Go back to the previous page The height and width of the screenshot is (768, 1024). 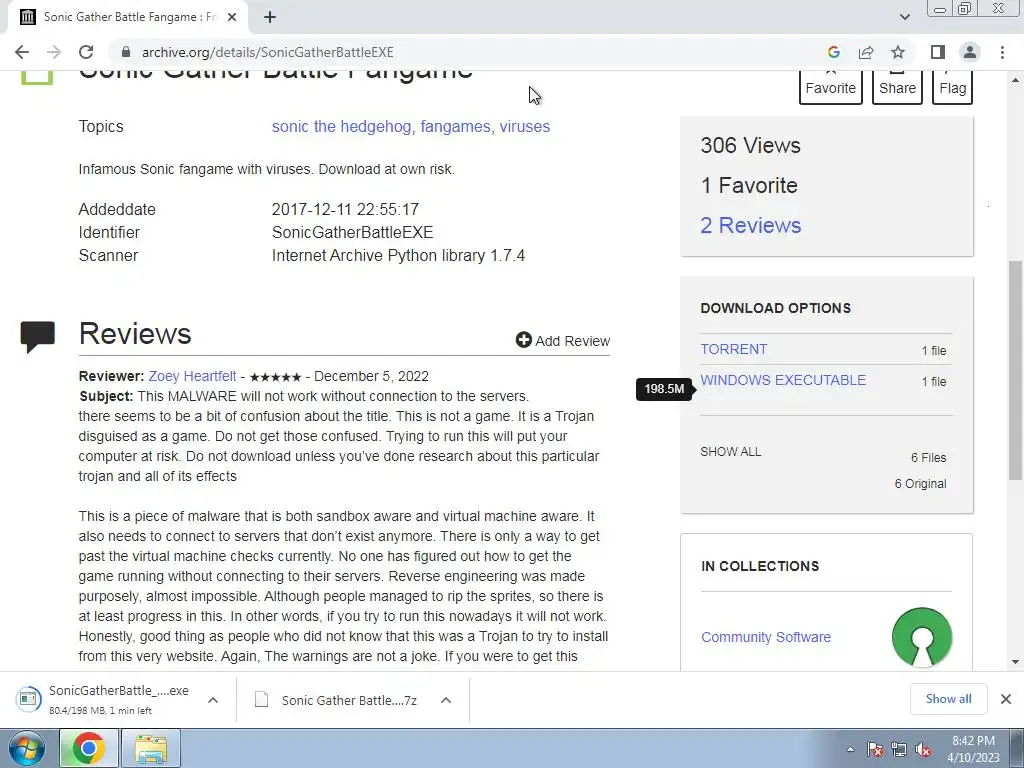[x=22, y=52]
